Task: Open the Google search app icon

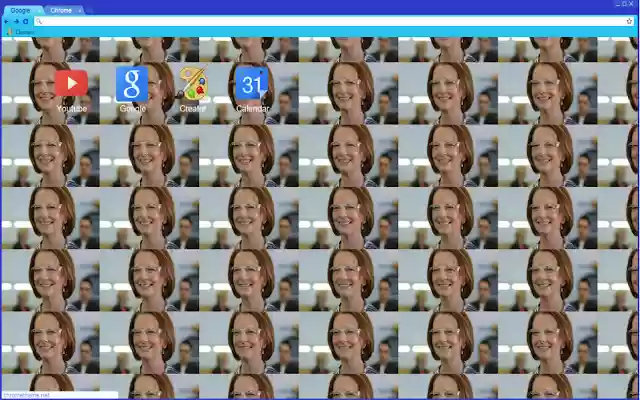Action: [132, 84]
